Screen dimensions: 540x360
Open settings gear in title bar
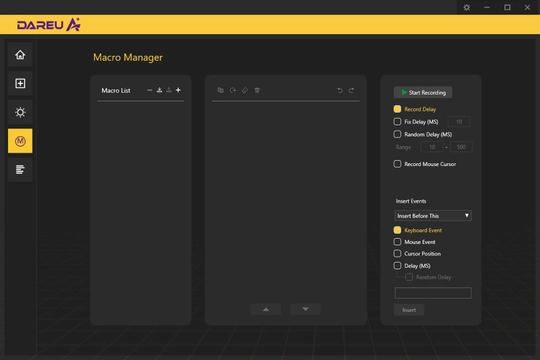[x=467, y=7]
